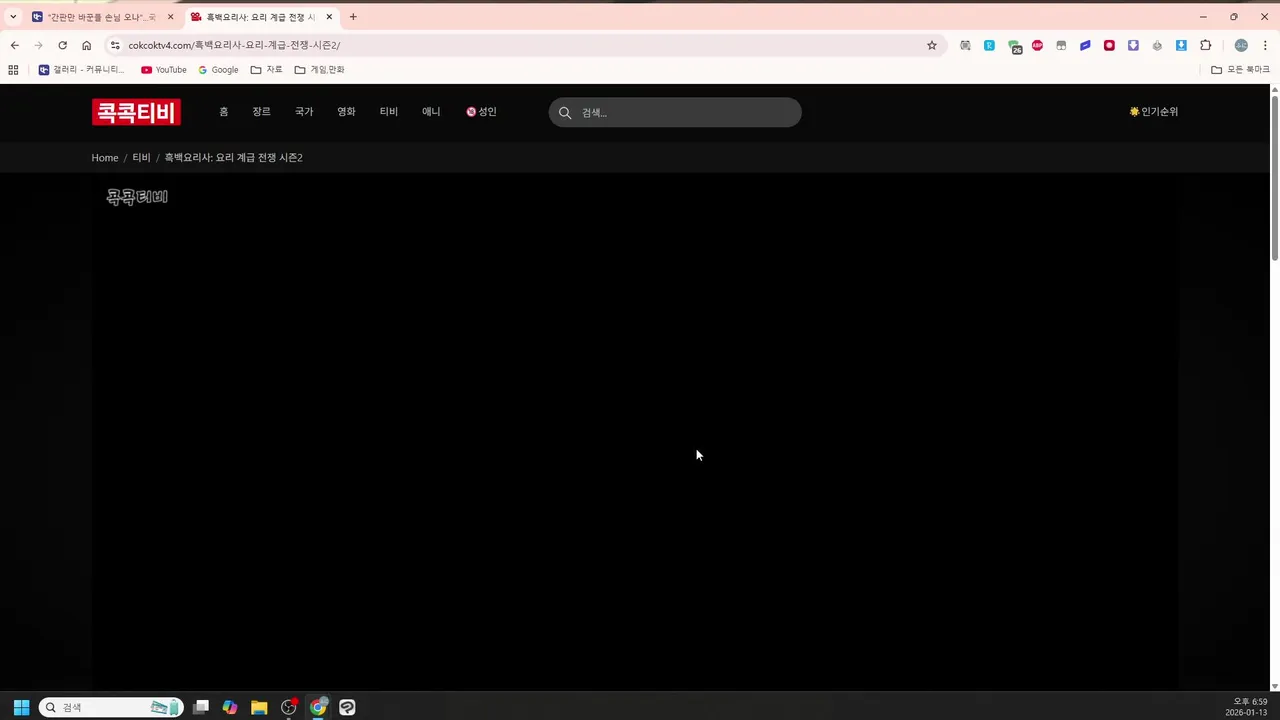Click the browser home icon
This screenshot has height=720, width=1280.
click(86, 45)
